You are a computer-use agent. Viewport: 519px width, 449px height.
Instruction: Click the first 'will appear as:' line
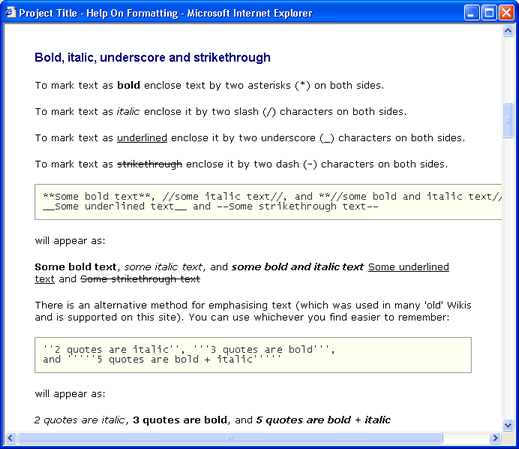click(70, 241)
